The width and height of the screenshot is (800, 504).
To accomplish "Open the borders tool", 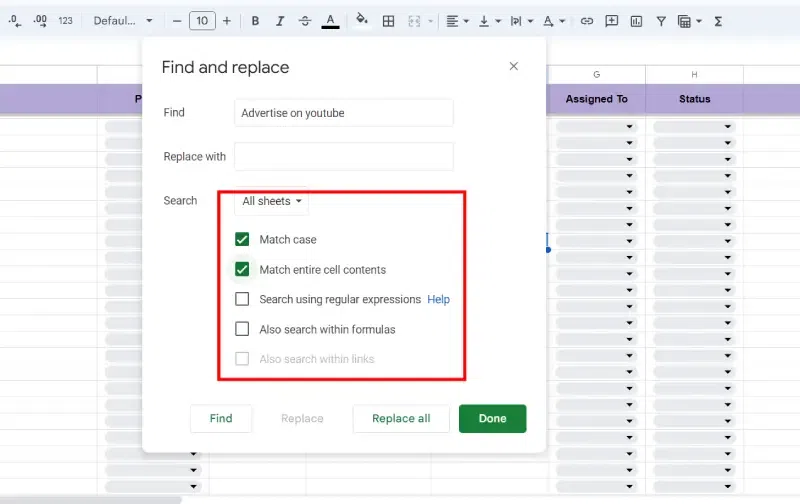I will 389,21.
